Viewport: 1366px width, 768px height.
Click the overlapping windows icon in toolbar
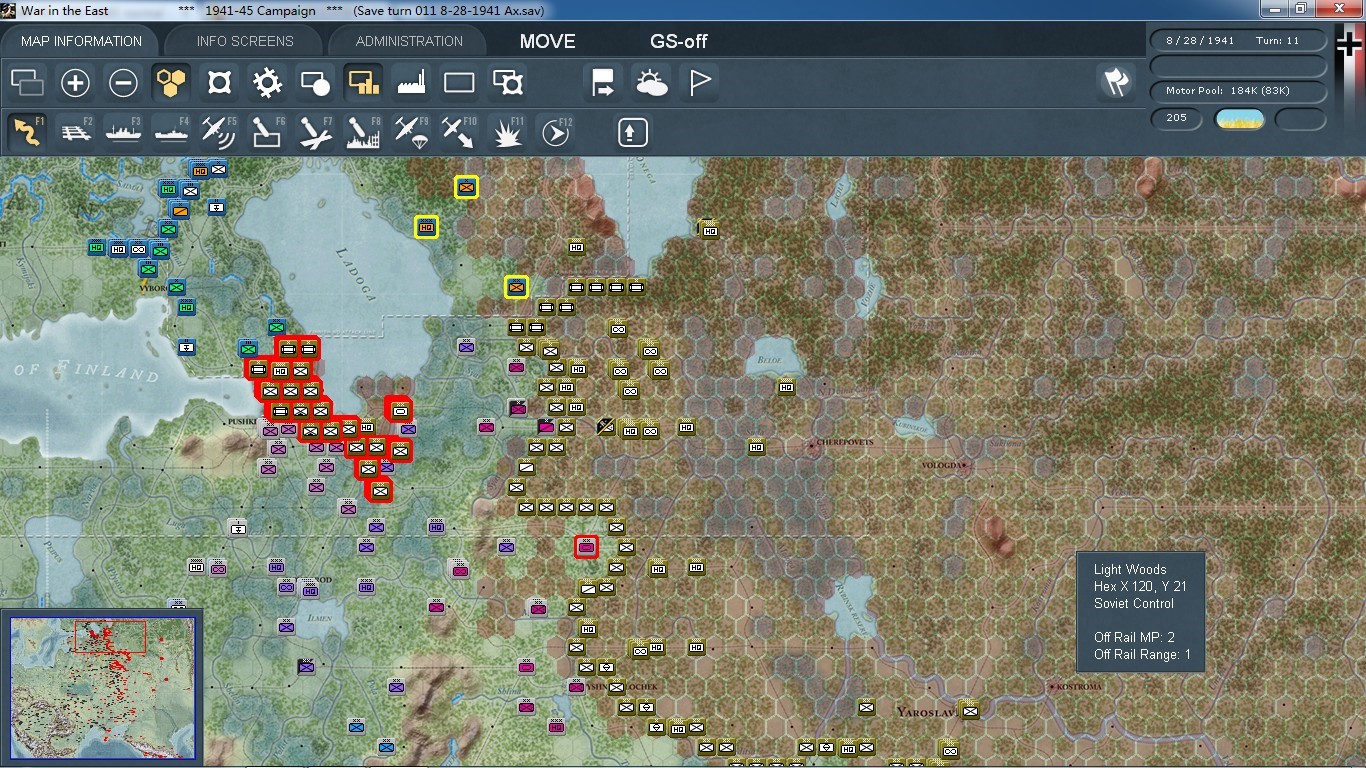(x=27, y=82)
